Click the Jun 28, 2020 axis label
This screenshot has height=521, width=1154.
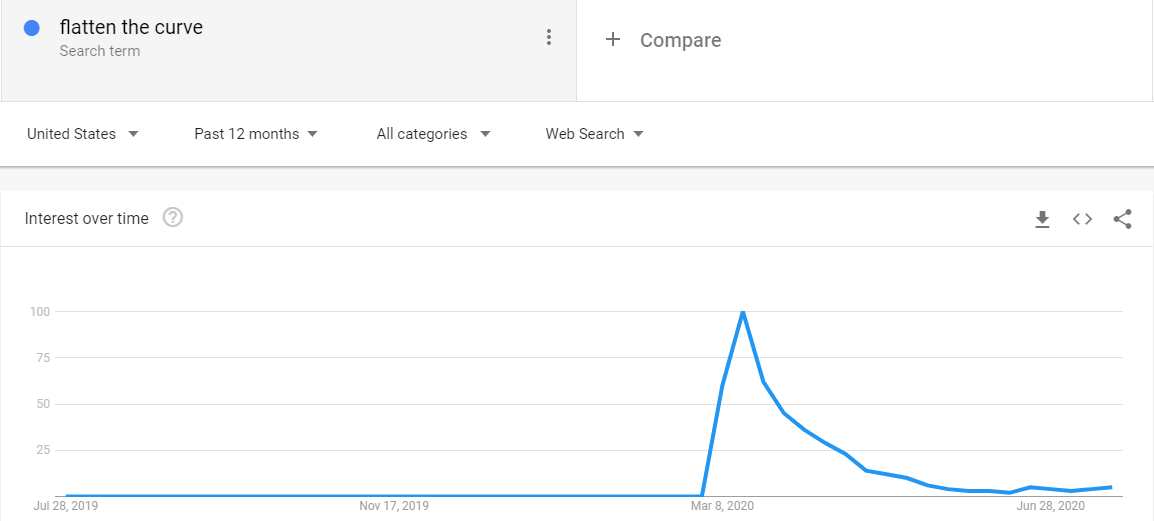click(x=1050, y=506)
